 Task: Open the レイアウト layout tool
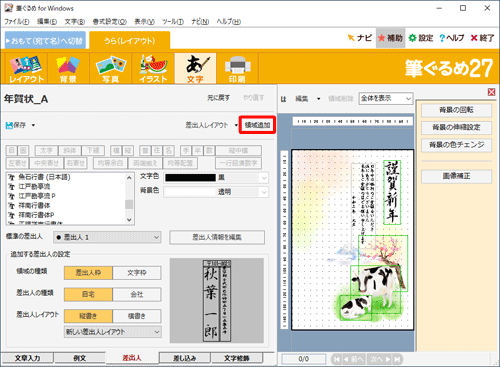coord(26,69)
